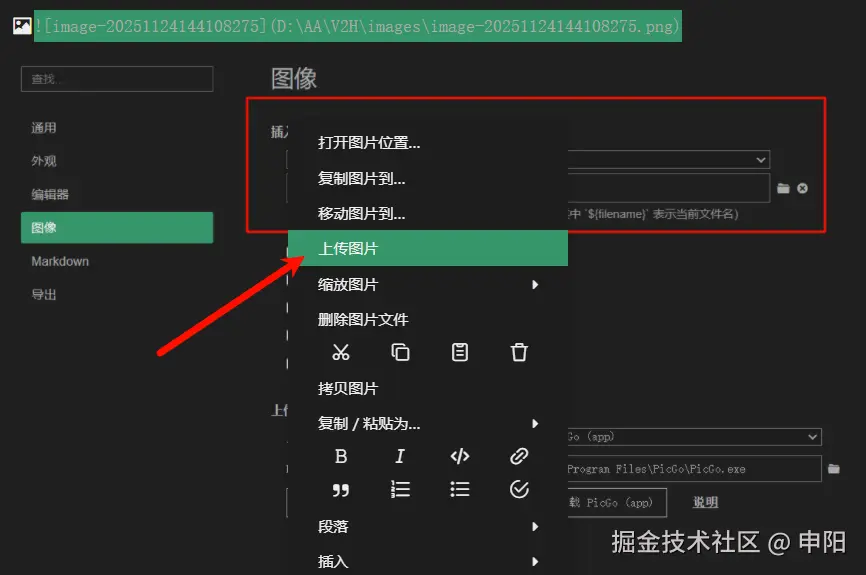Click the cut scissors icon
The height and width of the screenshot is (575, 866).
click(341, 352)
